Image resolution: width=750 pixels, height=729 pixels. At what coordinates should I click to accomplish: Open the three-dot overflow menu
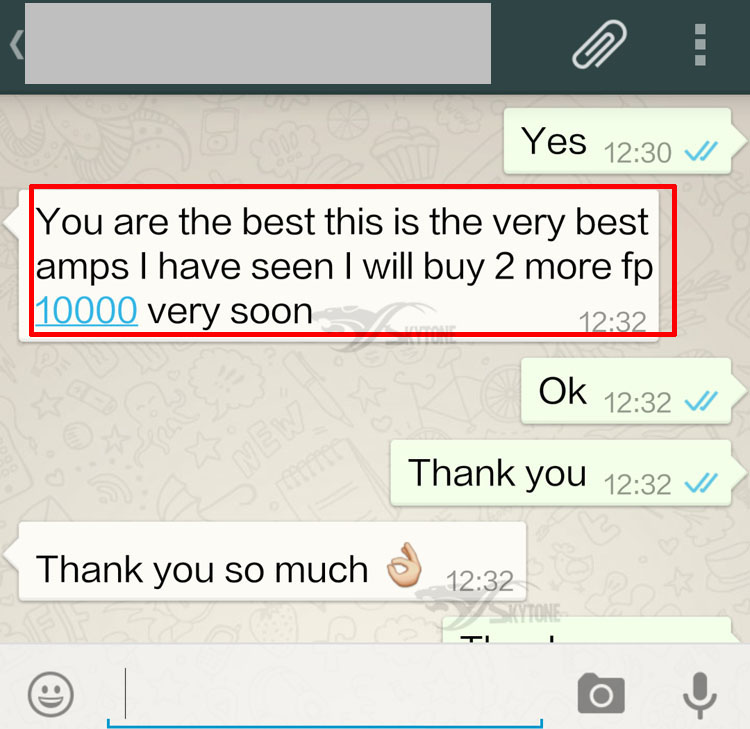click(700, 44)
